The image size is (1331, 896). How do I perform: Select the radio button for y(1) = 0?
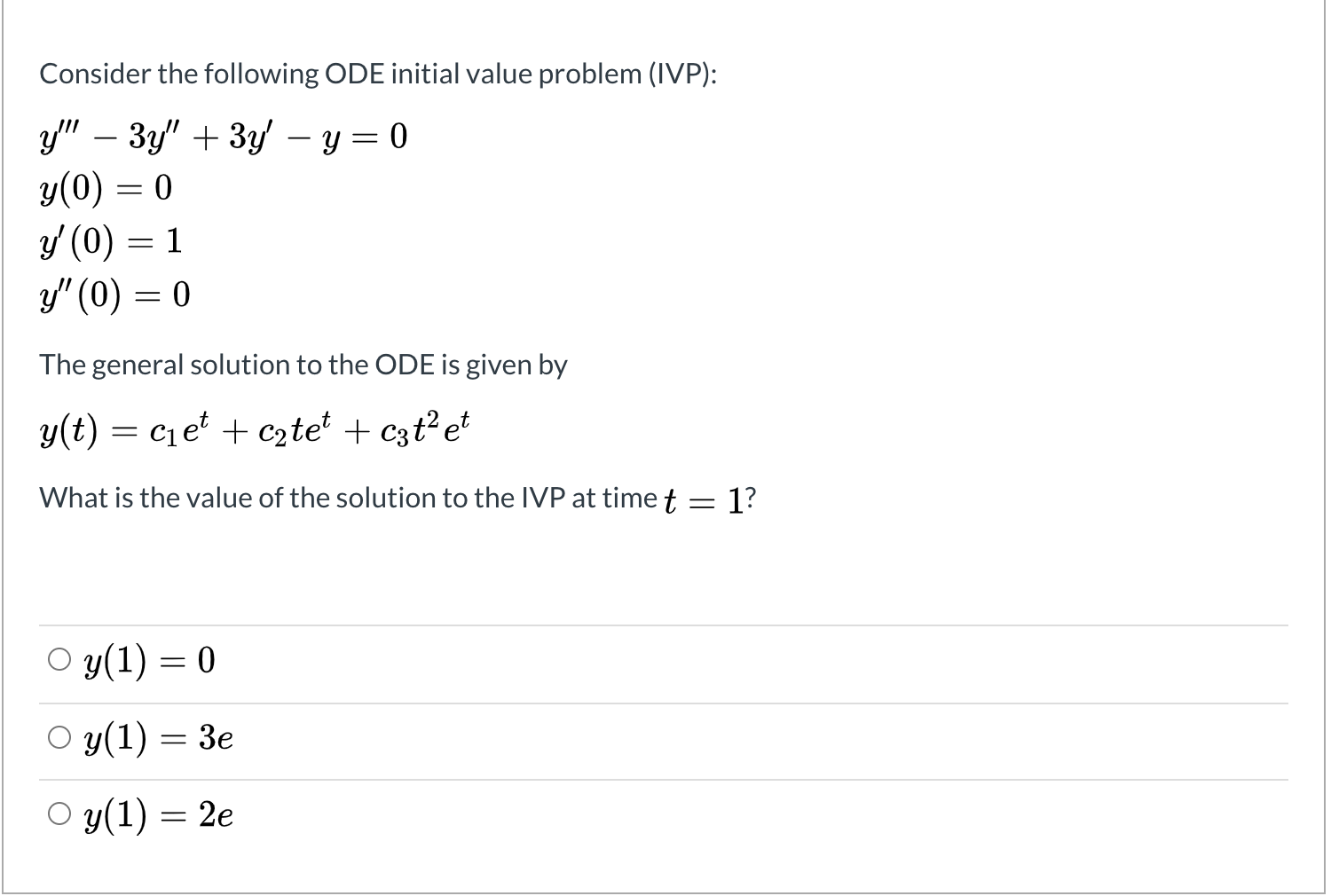59,658
